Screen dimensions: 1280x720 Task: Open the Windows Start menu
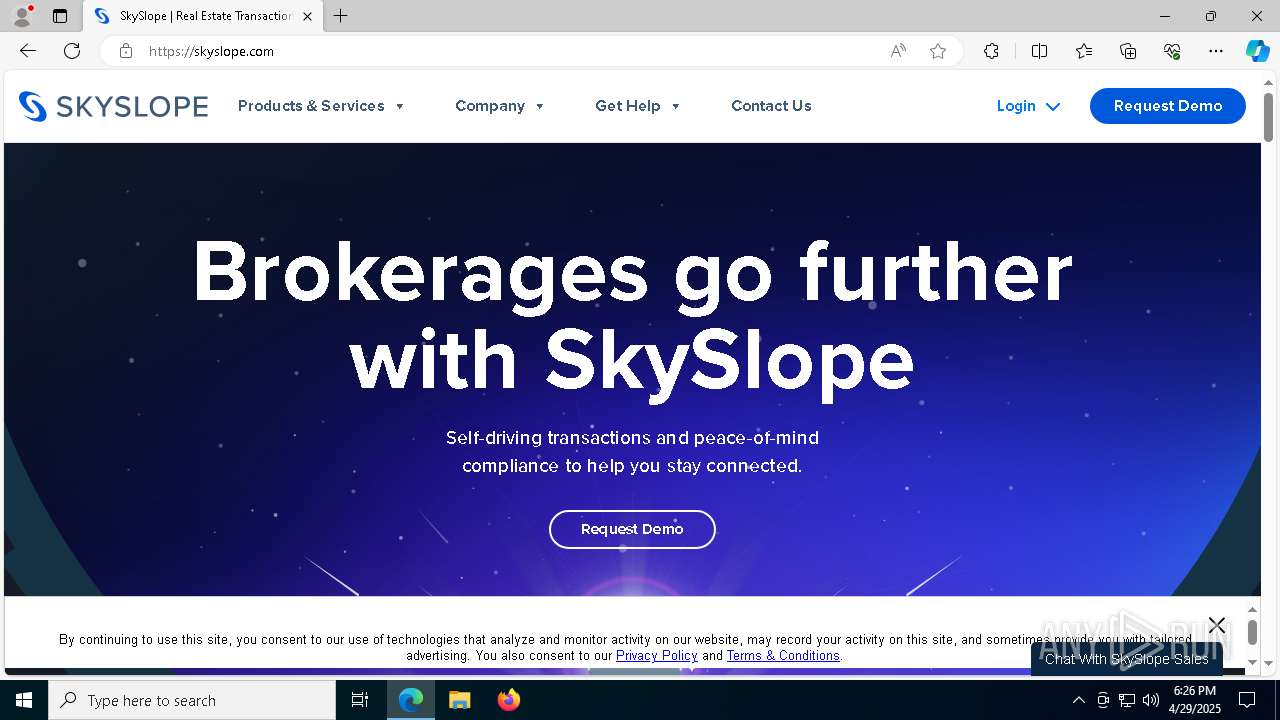click(x=24, y=700)
